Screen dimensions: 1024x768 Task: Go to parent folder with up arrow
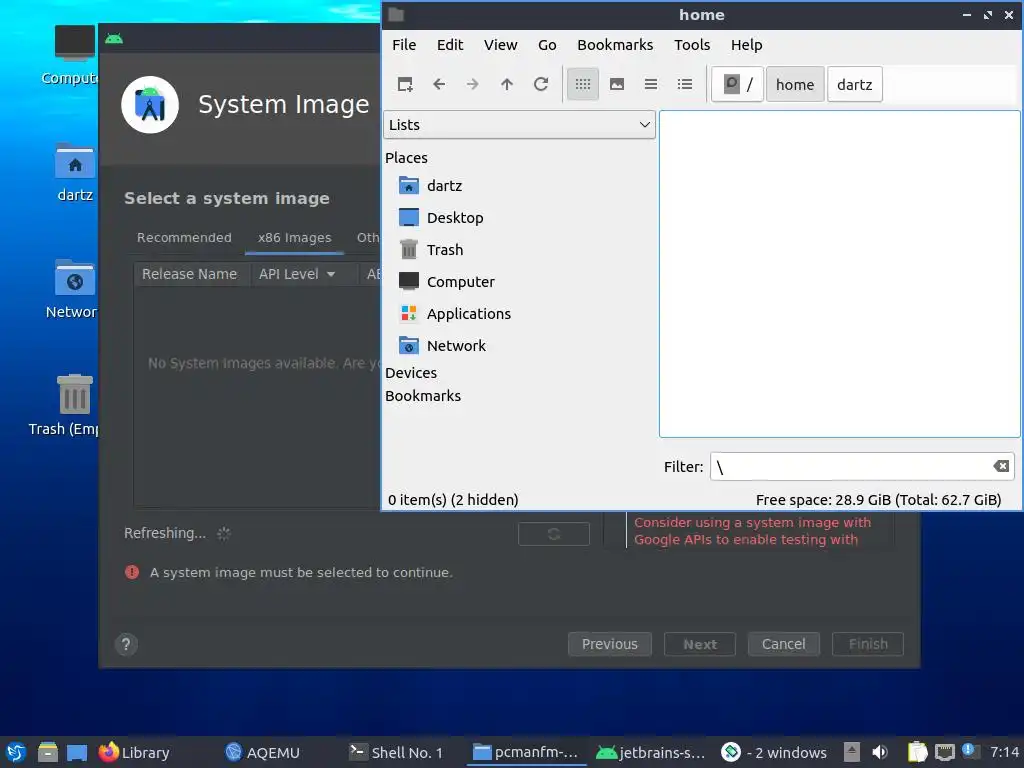click(507, 84)
